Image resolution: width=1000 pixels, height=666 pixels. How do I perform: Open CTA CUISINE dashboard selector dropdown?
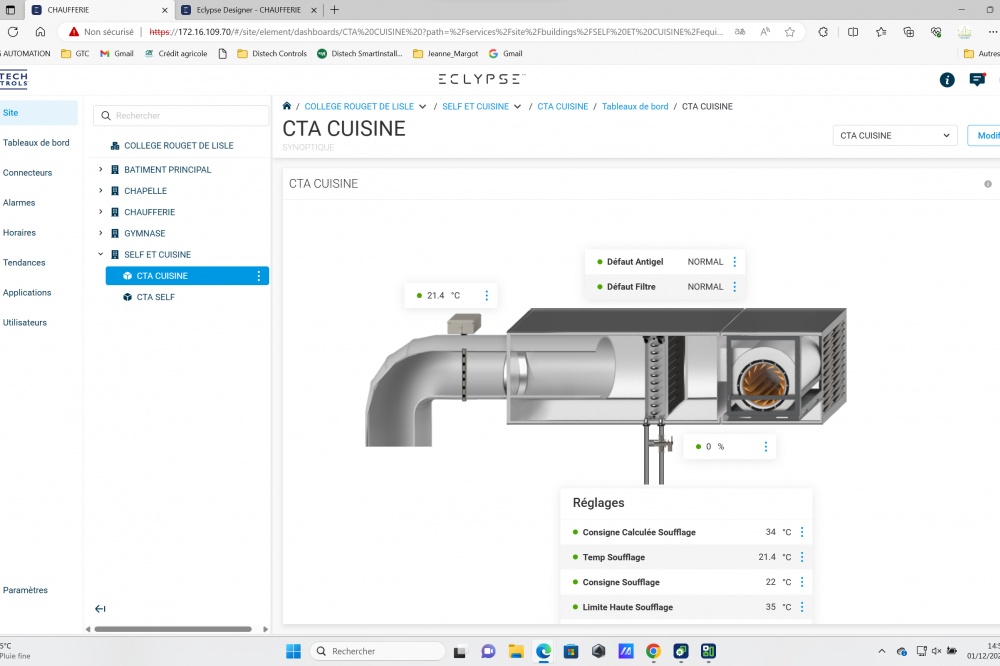894,135
